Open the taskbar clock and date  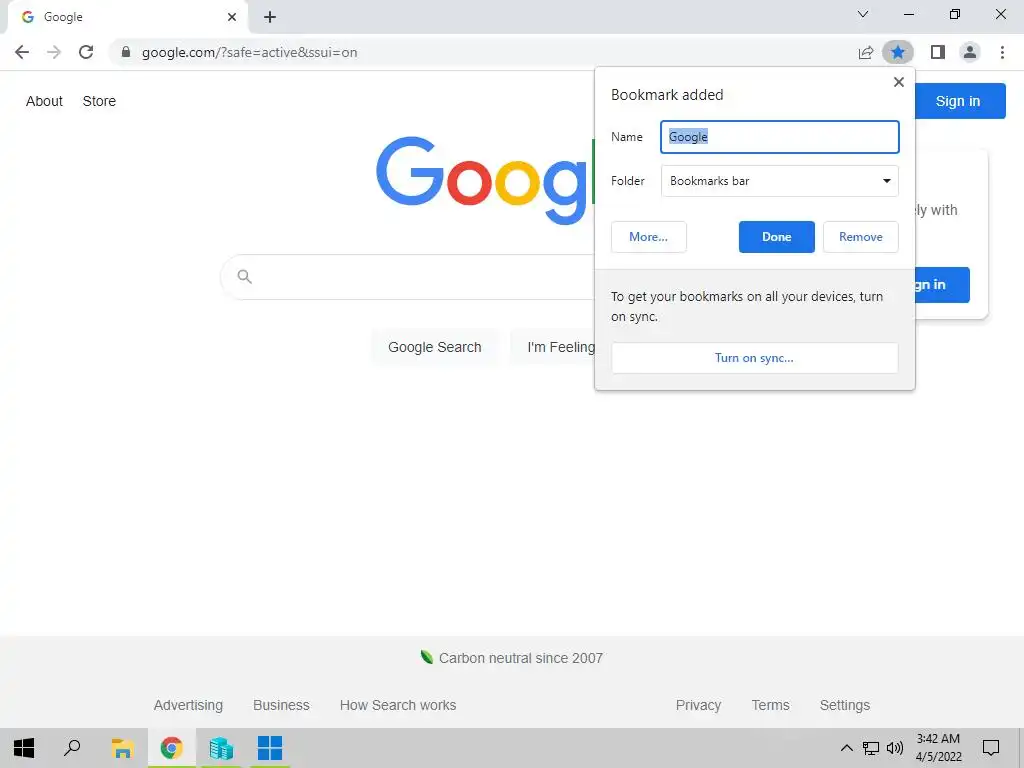938,748
